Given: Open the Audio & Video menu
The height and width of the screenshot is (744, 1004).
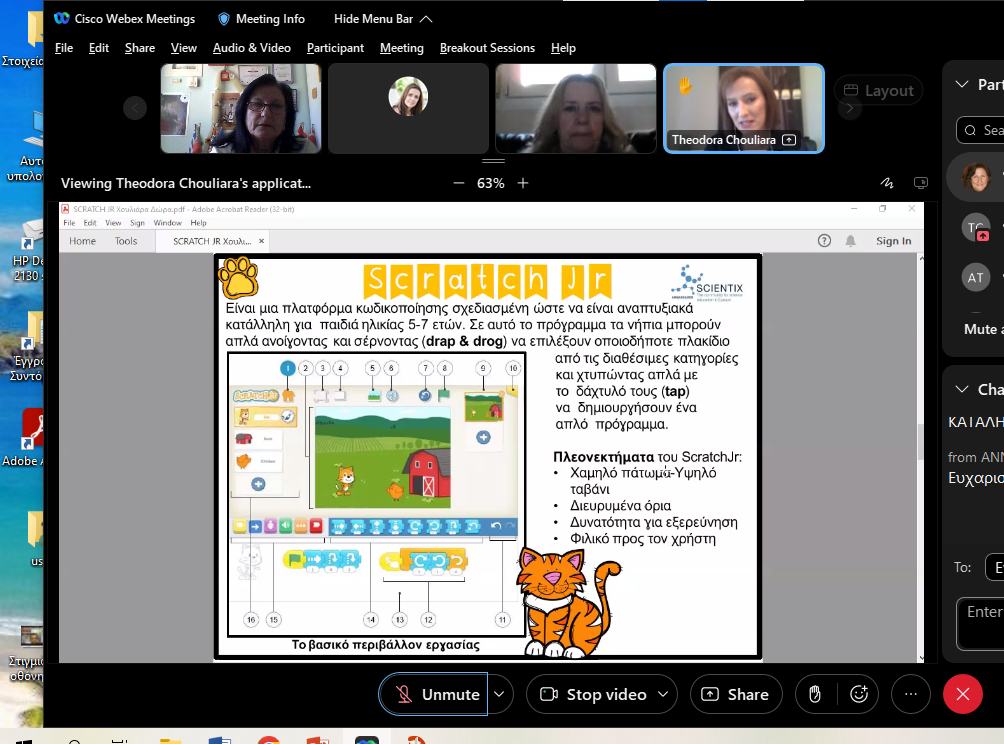Looking at the screenshot, I should click(x=251, y=48).
